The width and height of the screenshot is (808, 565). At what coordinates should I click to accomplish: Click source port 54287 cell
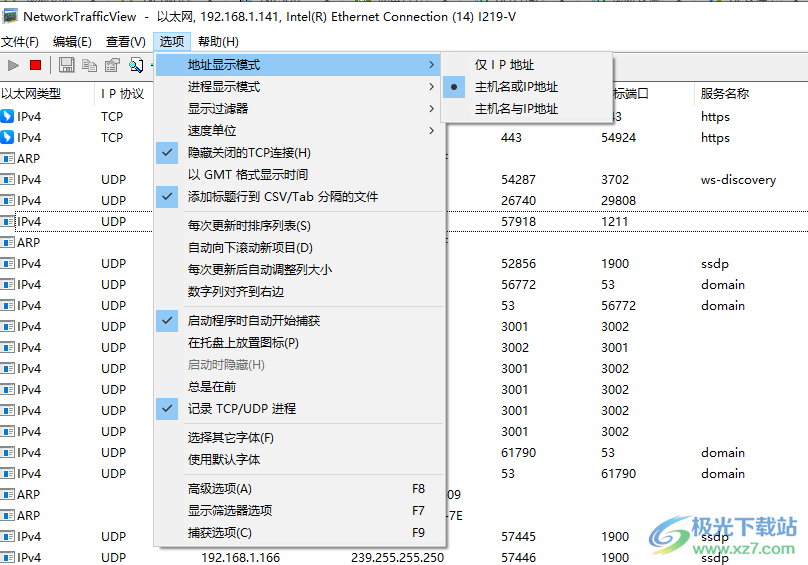518,179
